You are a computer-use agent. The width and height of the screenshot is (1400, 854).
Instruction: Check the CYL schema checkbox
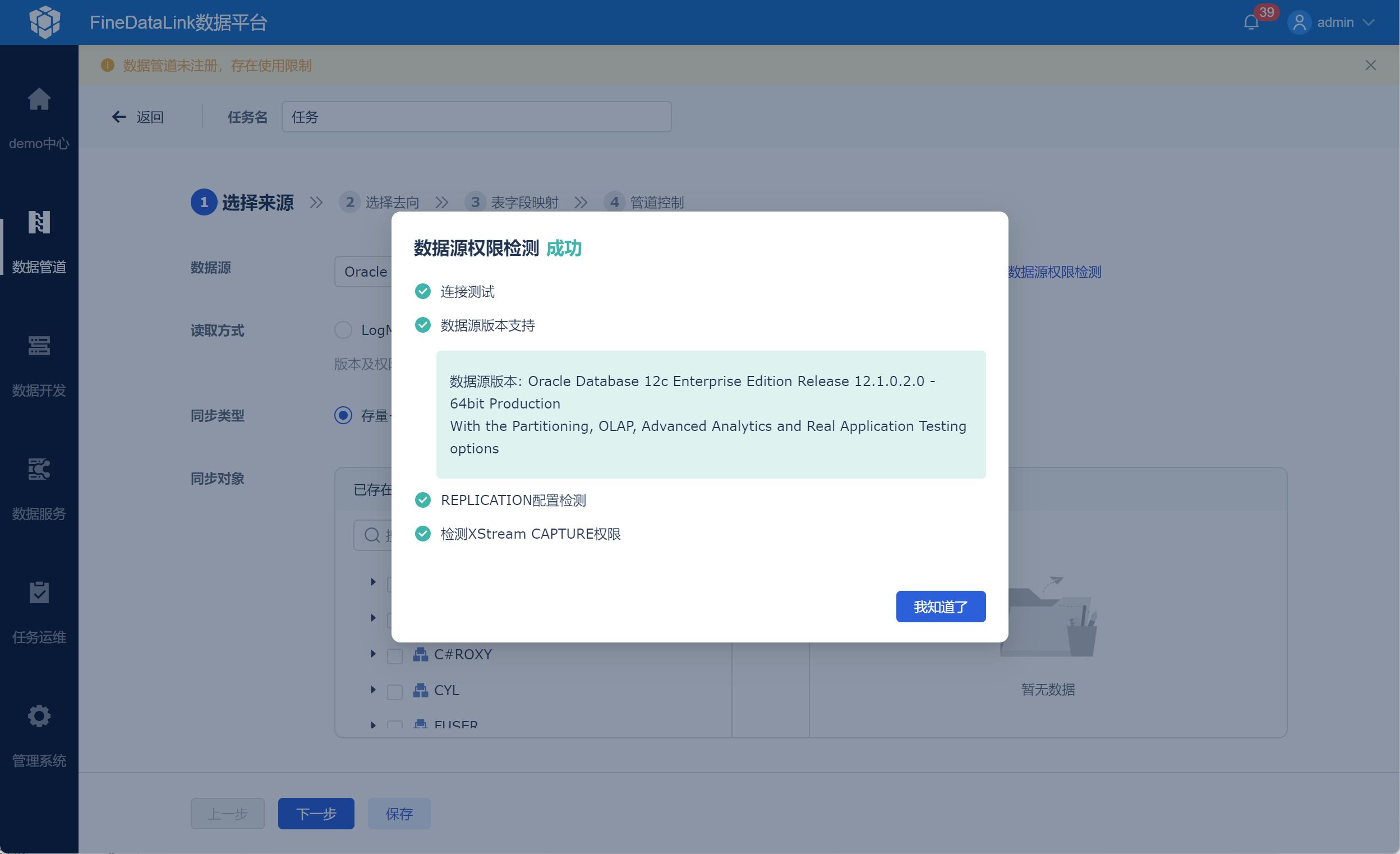pos(395,691)
